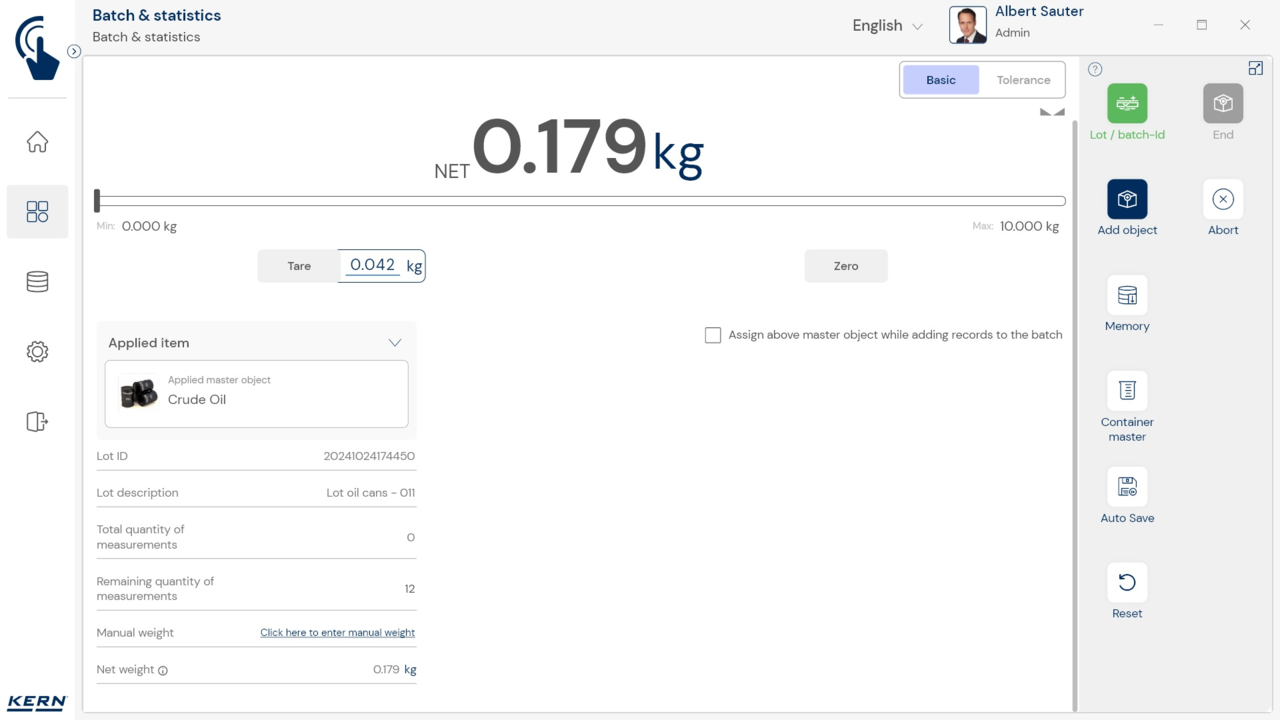
Task: Click the Reset icon
Action: pos(1127,582)
